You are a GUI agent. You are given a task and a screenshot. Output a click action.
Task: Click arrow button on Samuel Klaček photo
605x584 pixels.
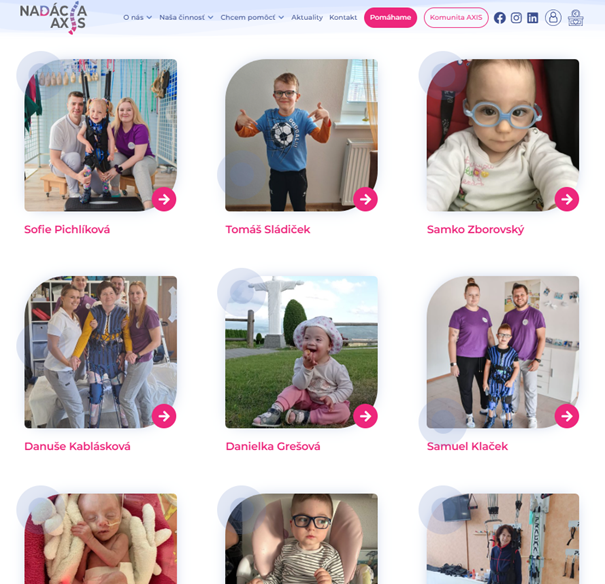567,416
